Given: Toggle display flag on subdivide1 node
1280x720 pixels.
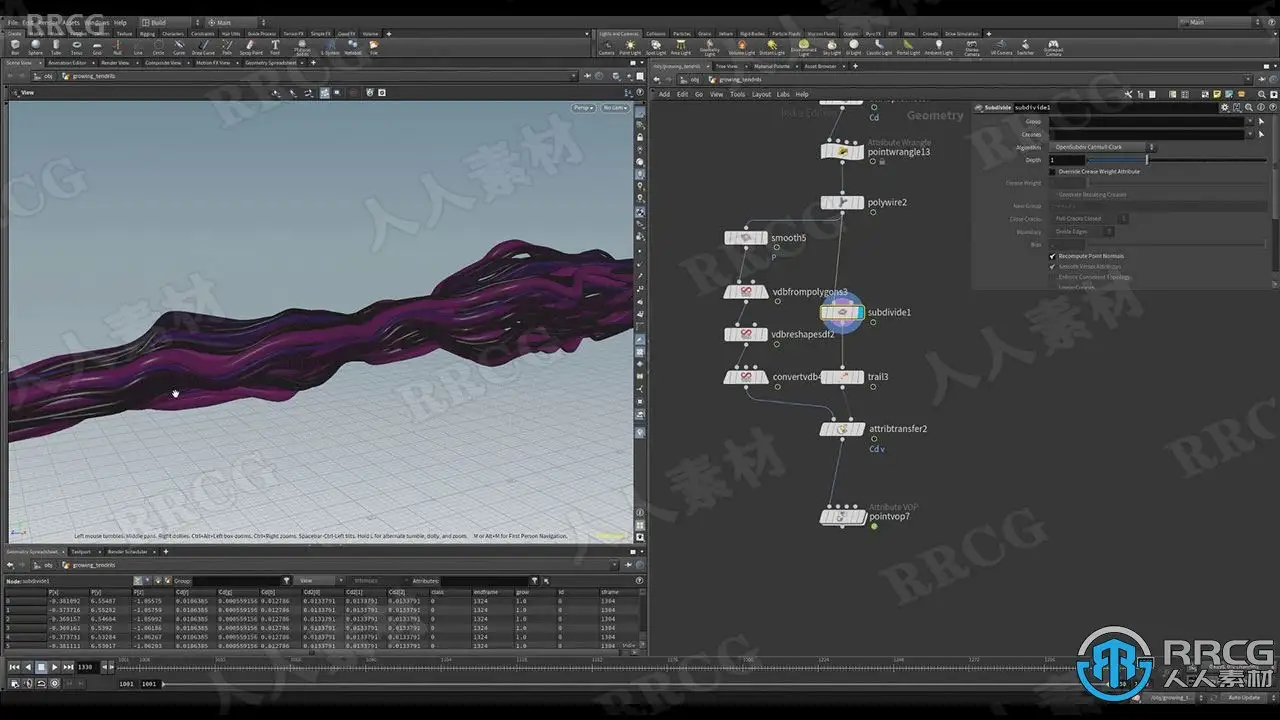Looking at the screenshot, I should [860, 313].
